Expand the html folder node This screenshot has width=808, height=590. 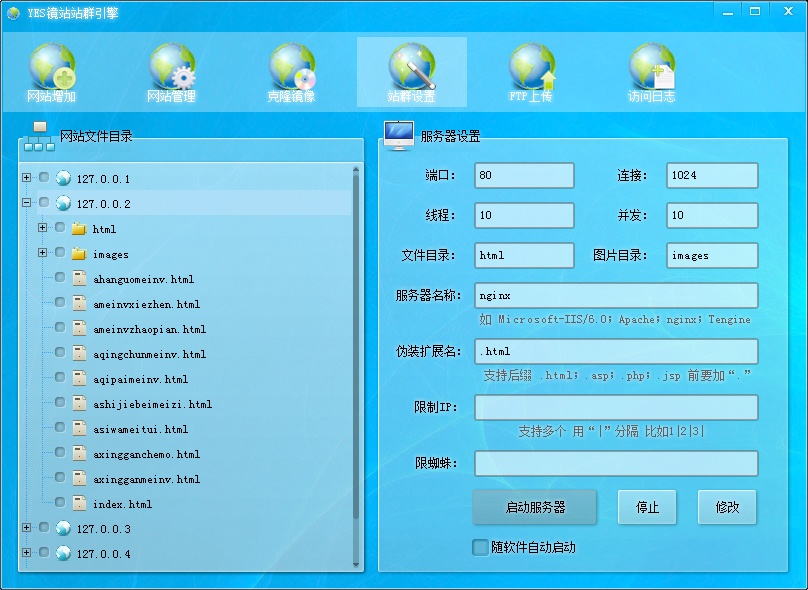[42, 227]
